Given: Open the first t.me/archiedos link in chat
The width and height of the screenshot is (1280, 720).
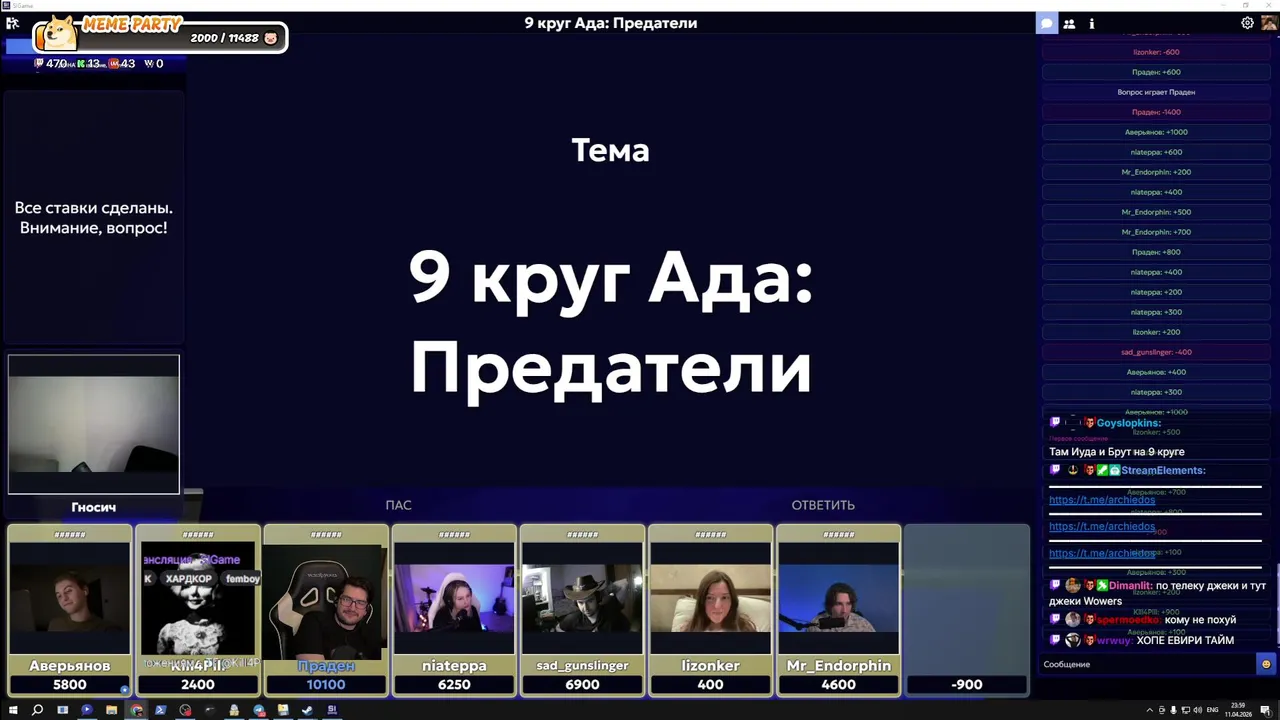Looking at the screenshot, I should click(x=1101, y=500).
